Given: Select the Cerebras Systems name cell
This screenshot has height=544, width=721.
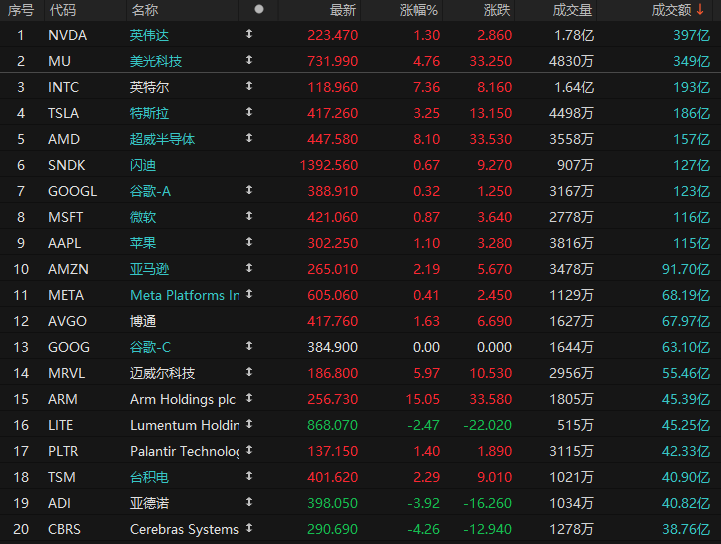Looking at the screenshot, I should (x=184, y=529).
